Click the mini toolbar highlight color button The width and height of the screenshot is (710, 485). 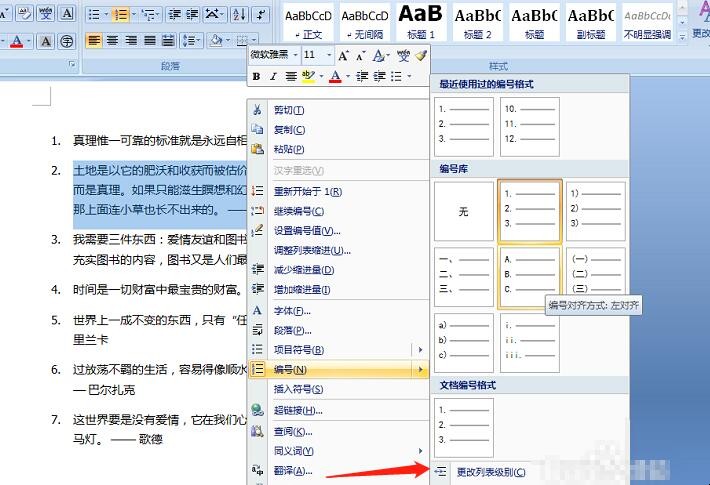[x=309, y=76]
